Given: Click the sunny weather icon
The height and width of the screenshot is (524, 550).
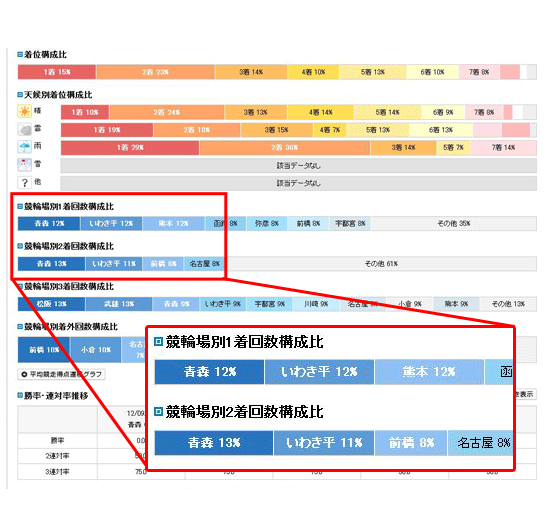Looking at the screenshot, I should pos(24,112).
